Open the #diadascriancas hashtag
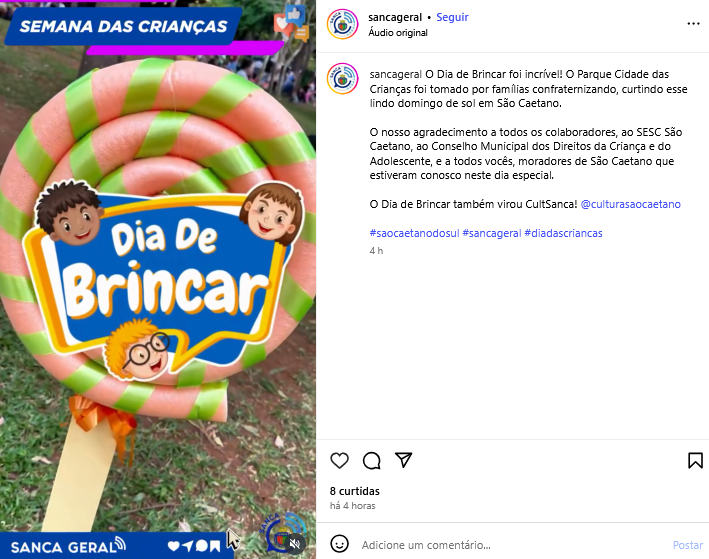The image size is (709, 559). (x=563, y=233)
